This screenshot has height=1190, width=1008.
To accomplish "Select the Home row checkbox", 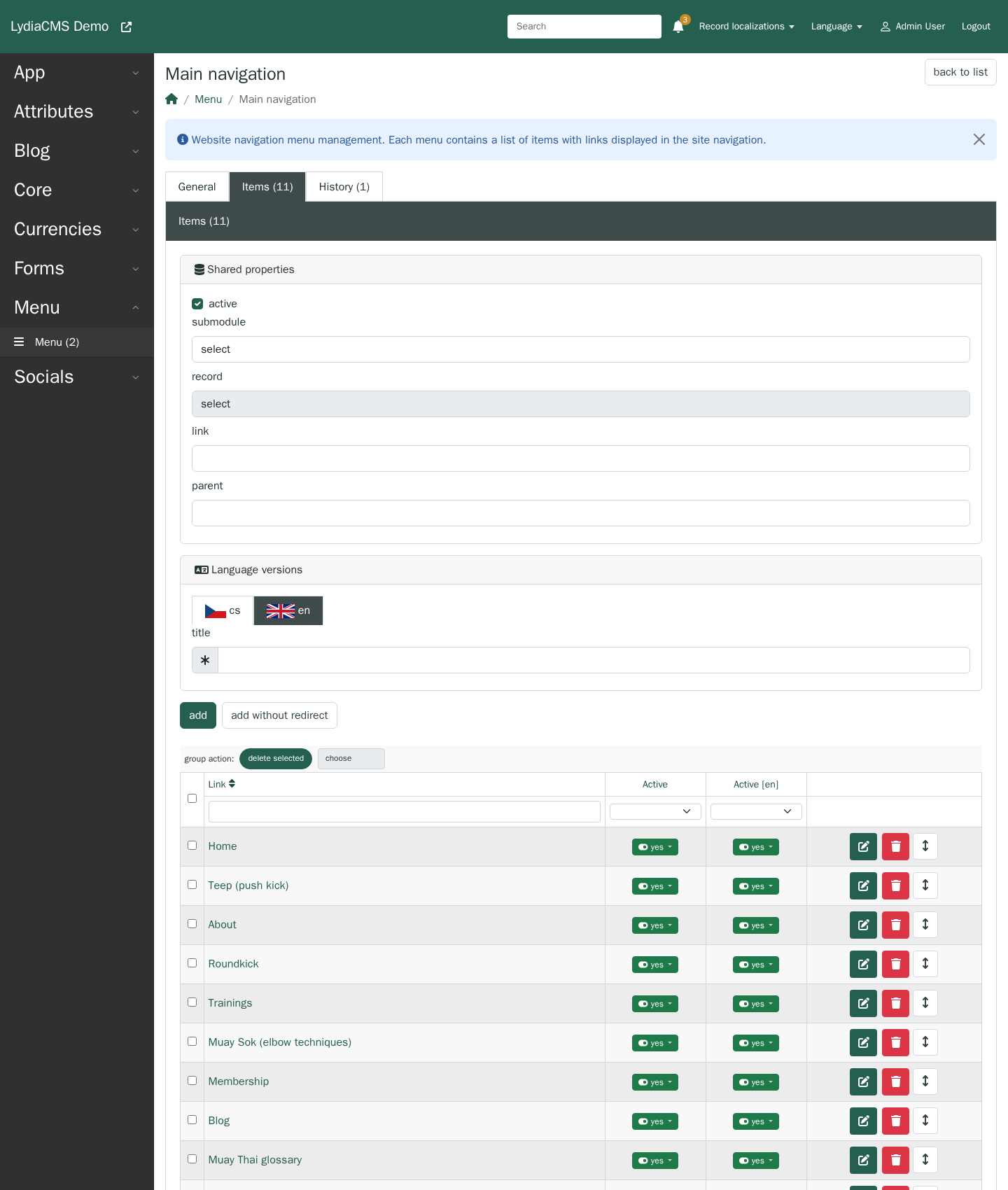I will pyautogui.click(x=192, y=846).
